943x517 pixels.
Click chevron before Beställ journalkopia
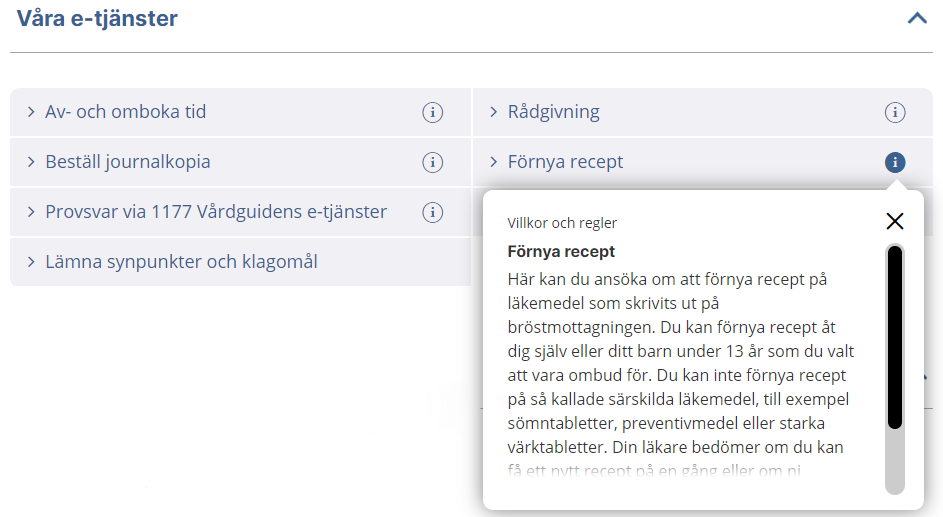pos(31,162)
